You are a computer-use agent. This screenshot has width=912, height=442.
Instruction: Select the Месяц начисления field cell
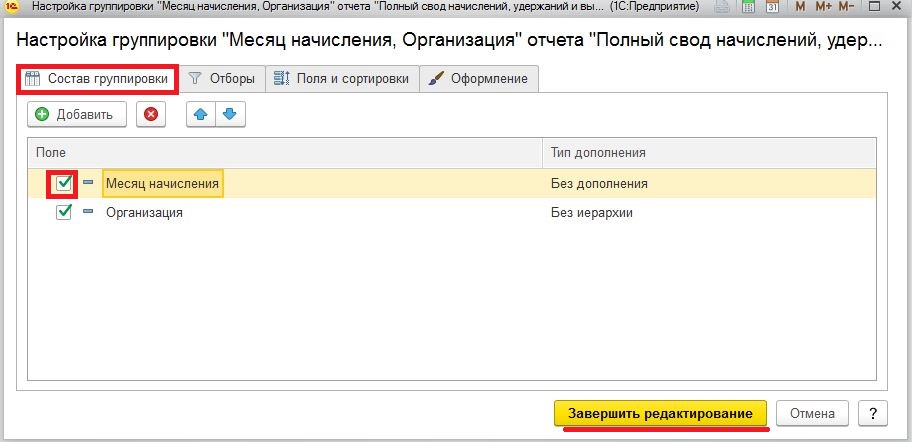coord(162,184)
